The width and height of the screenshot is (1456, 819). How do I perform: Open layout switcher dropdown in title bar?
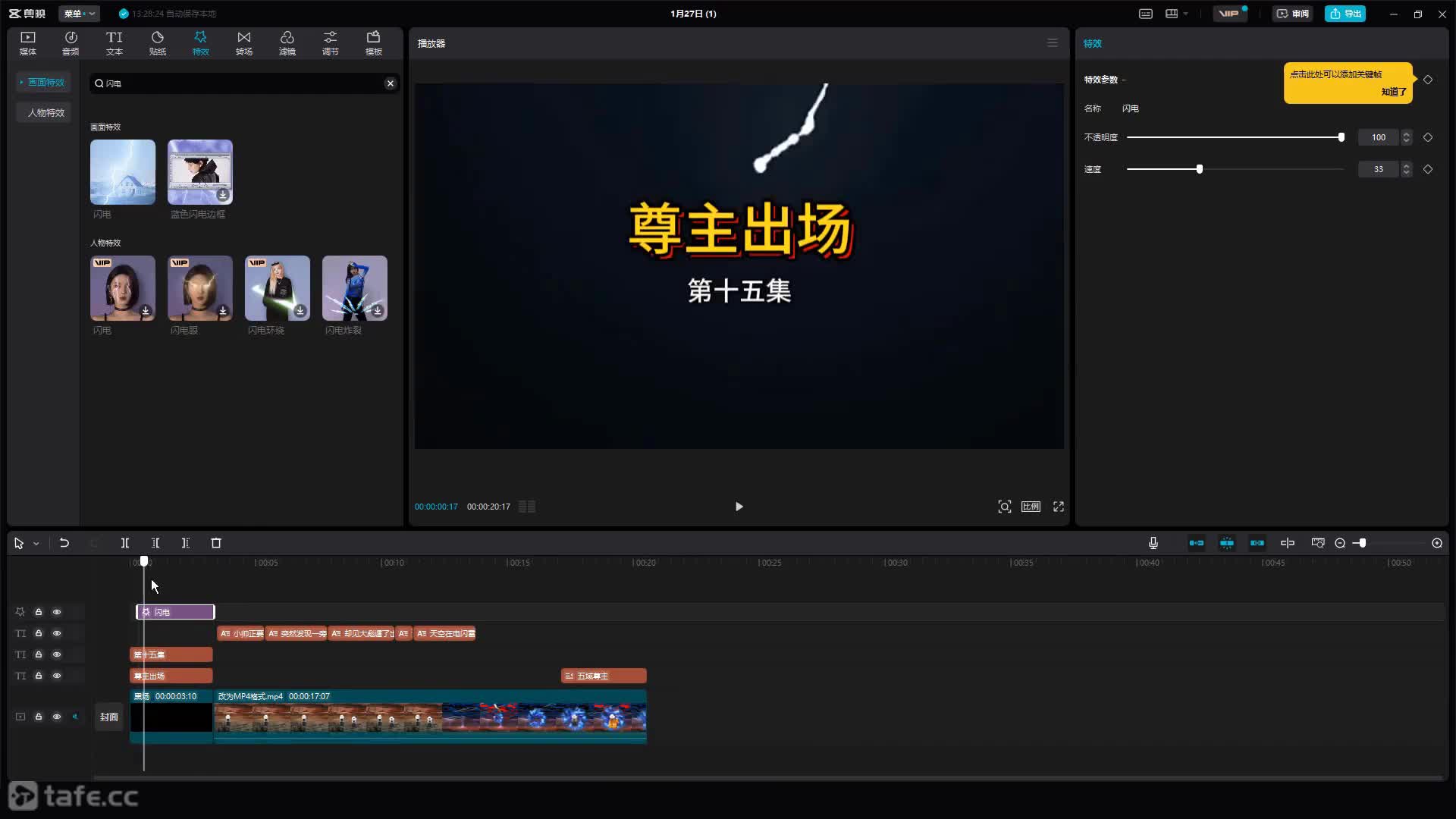(1176, 14)
